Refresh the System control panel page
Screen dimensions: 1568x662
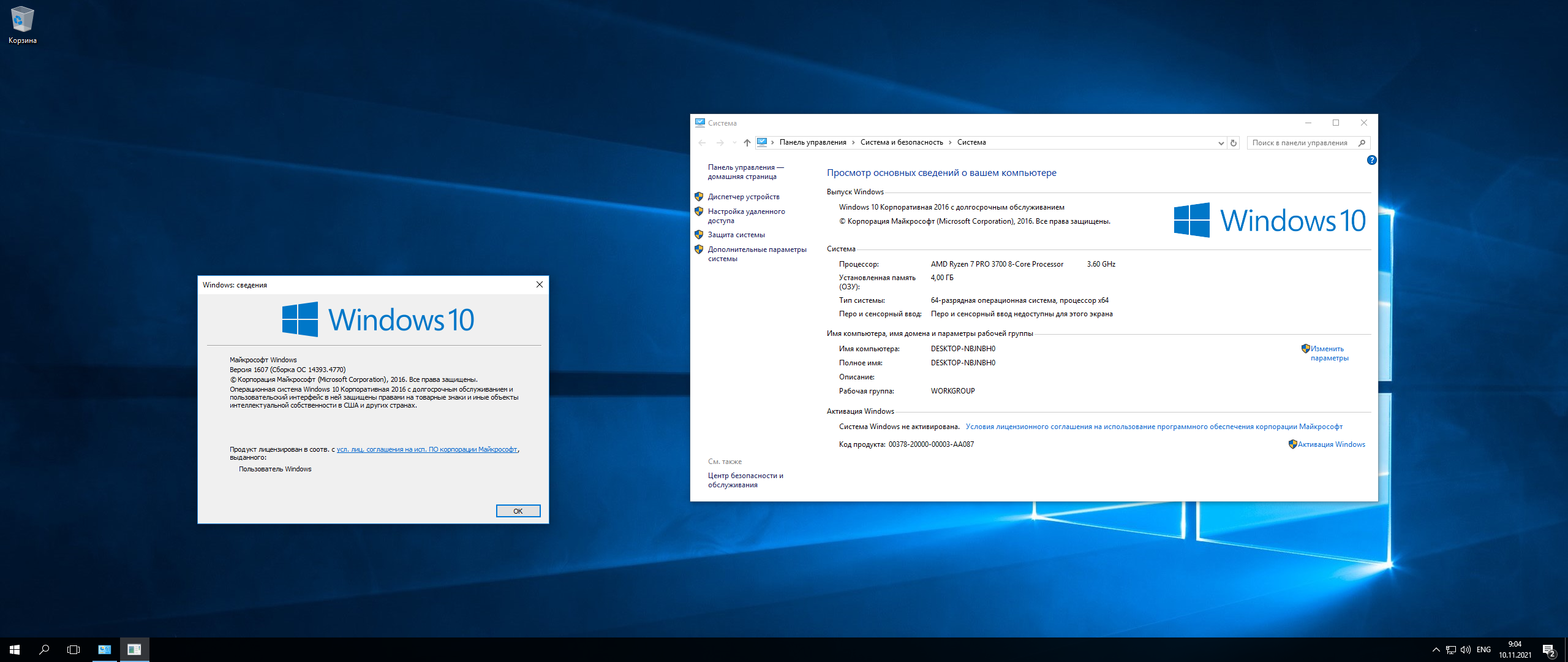coord(1234,143)
